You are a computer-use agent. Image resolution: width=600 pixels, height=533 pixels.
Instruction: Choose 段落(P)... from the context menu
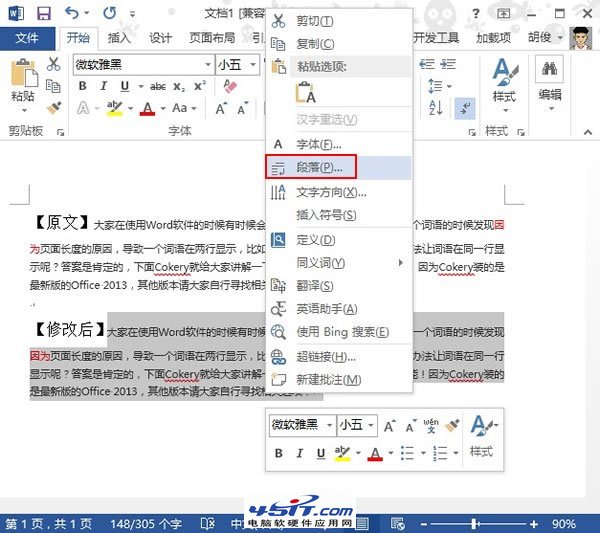[338, 167]
